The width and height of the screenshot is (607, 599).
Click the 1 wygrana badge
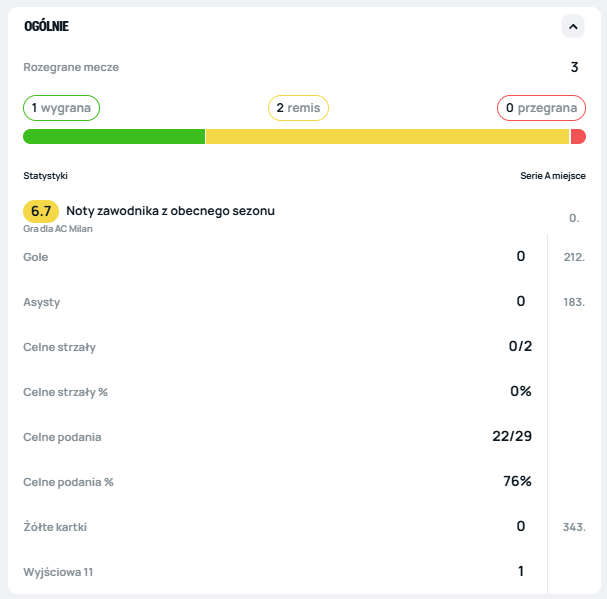(x=62, y=108)
